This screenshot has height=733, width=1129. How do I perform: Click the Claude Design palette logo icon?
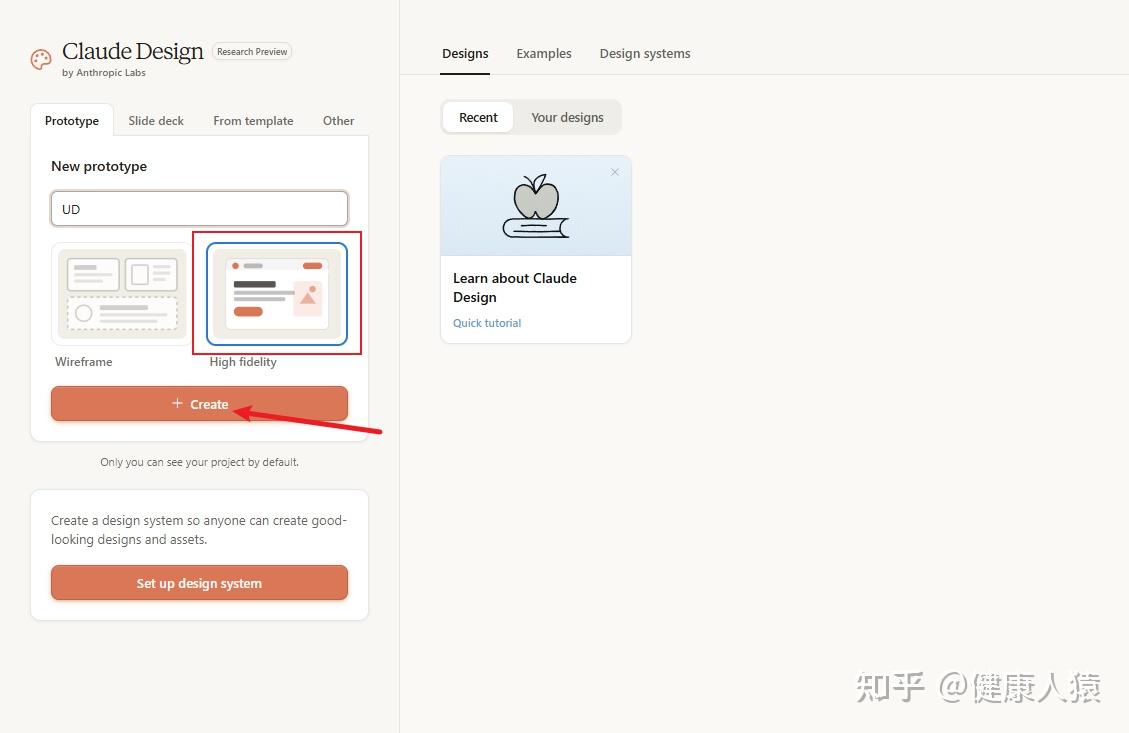(x=41, y=59)
